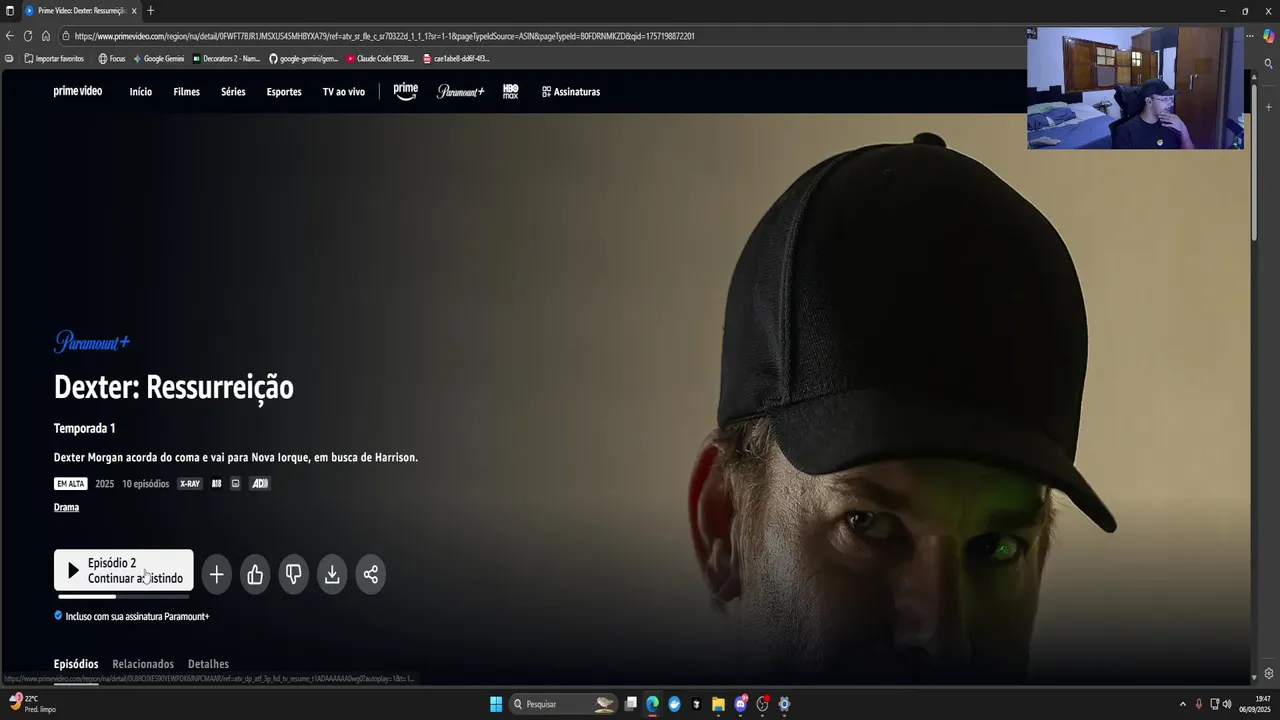1280x720 pixels.
Task: Click the Dexter: Ressurreição title
Action: [174, 387]
